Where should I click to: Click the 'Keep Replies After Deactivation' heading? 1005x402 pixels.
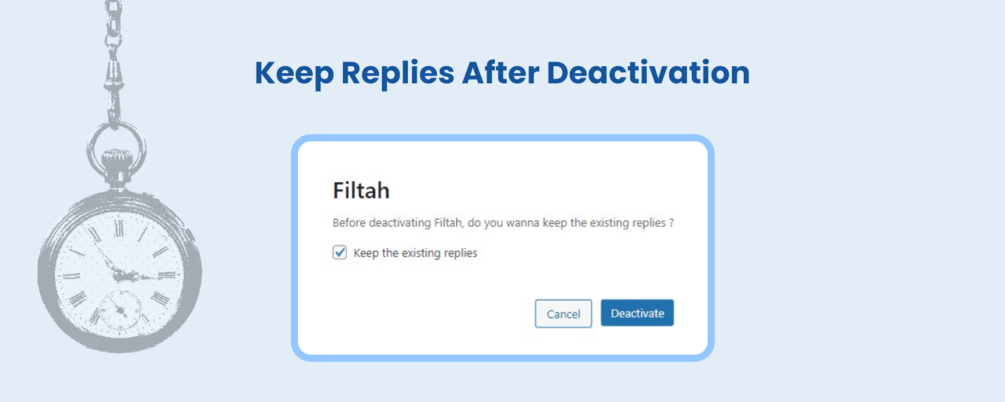(x=501, y=73)
